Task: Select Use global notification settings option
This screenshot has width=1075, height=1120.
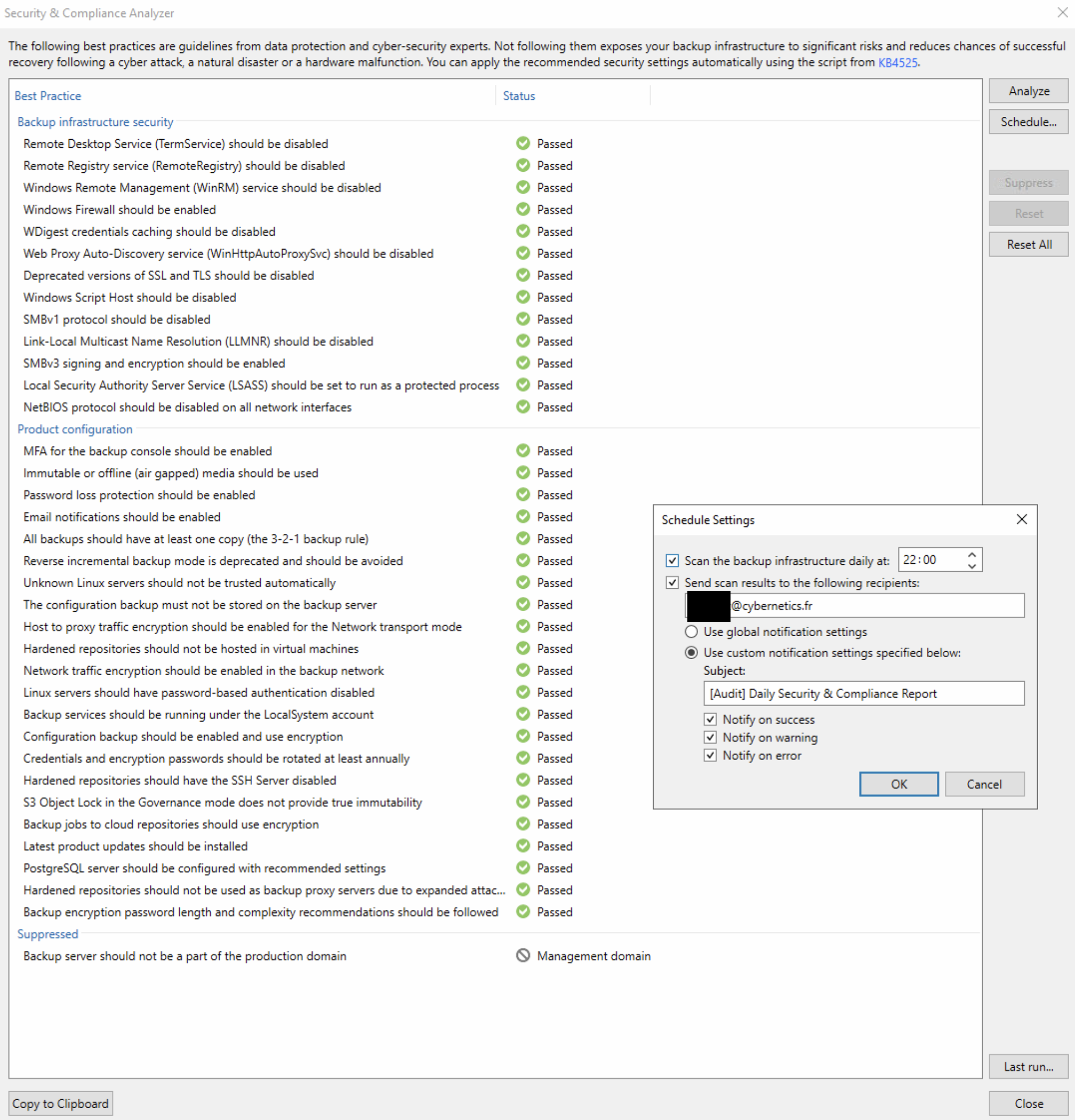Action: 691,631
